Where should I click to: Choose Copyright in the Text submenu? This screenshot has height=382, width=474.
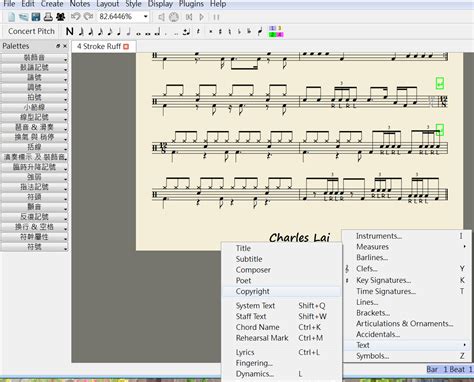point(282,291)
